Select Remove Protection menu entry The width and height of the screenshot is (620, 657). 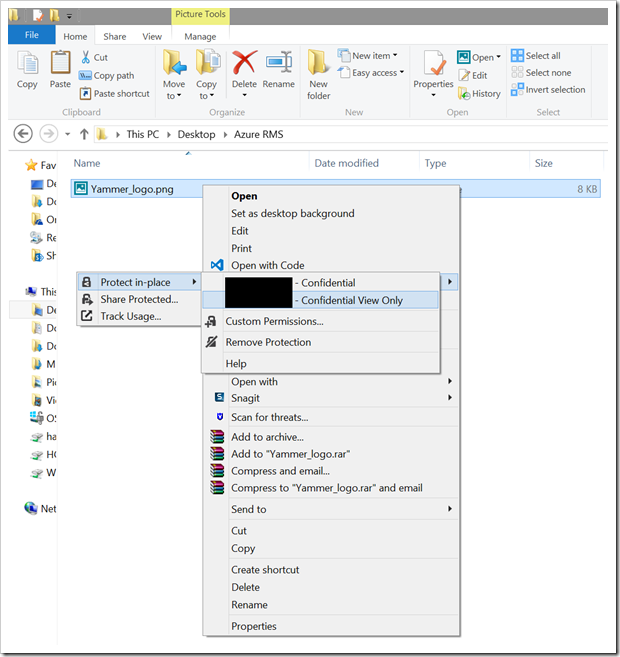268,342
